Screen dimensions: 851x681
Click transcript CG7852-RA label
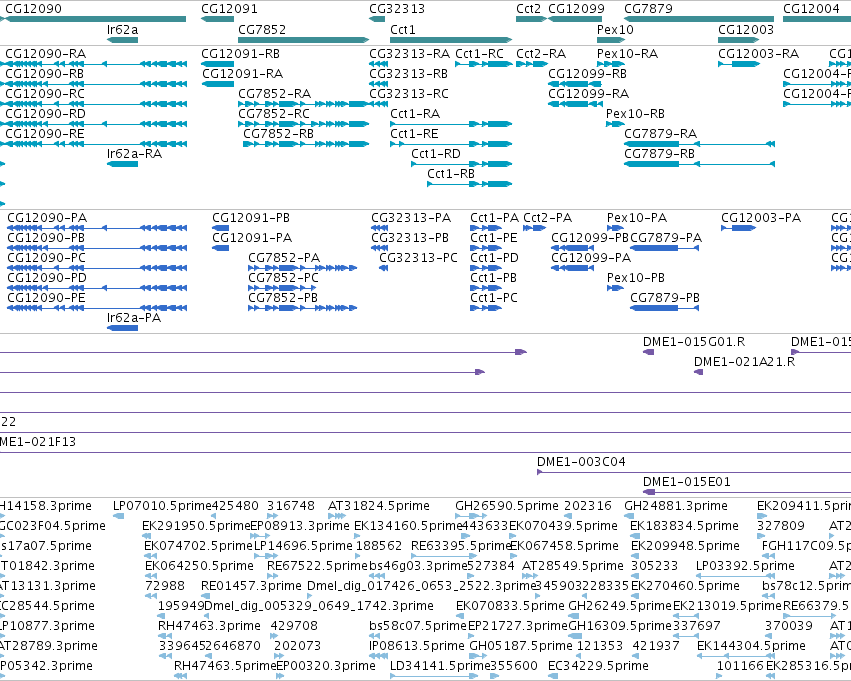click(275, 94)
